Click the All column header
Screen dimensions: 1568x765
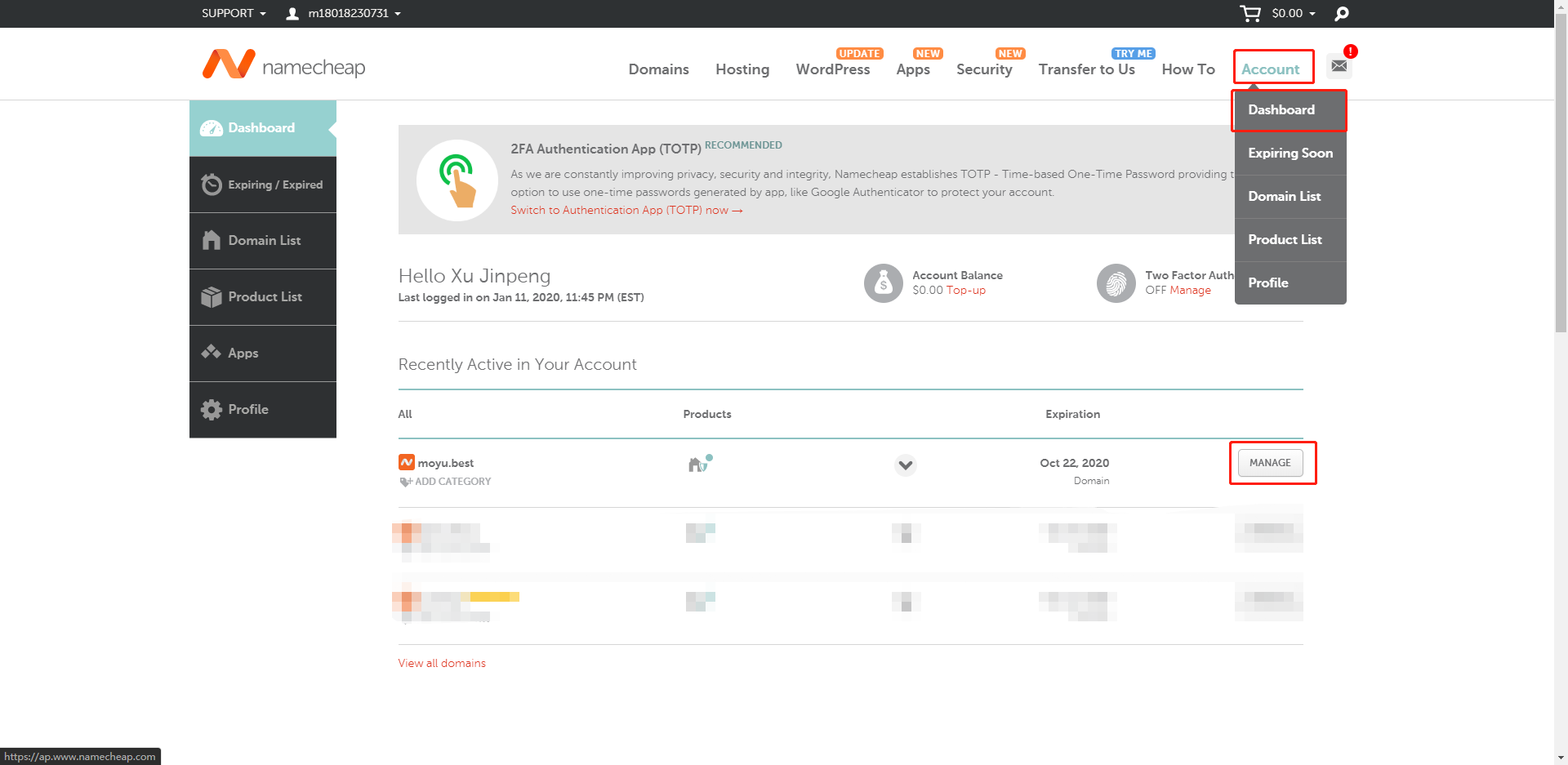pyautogui.click(x=405, y=414)
